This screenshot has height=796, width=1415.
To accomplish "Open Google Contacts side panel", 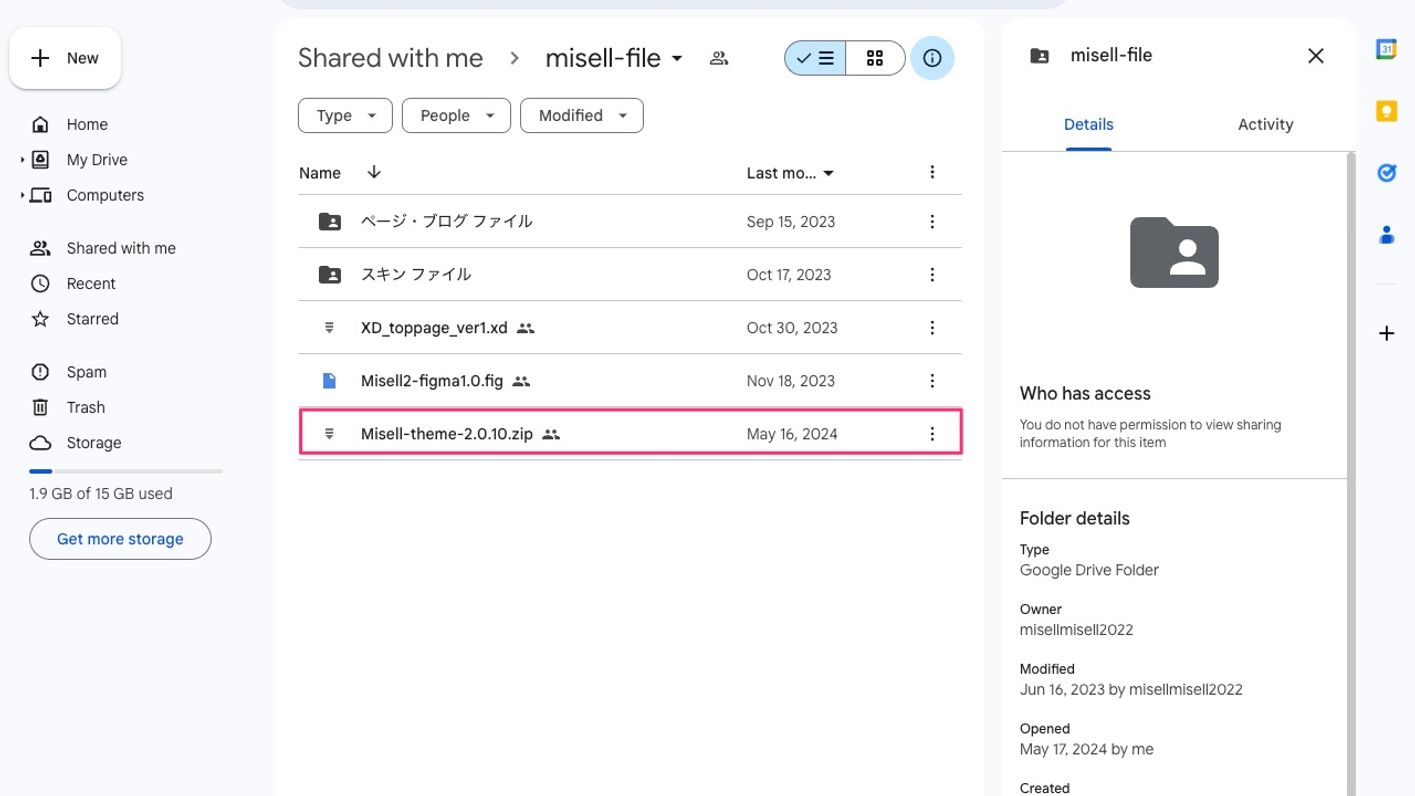I will [x=1386, y=235].
